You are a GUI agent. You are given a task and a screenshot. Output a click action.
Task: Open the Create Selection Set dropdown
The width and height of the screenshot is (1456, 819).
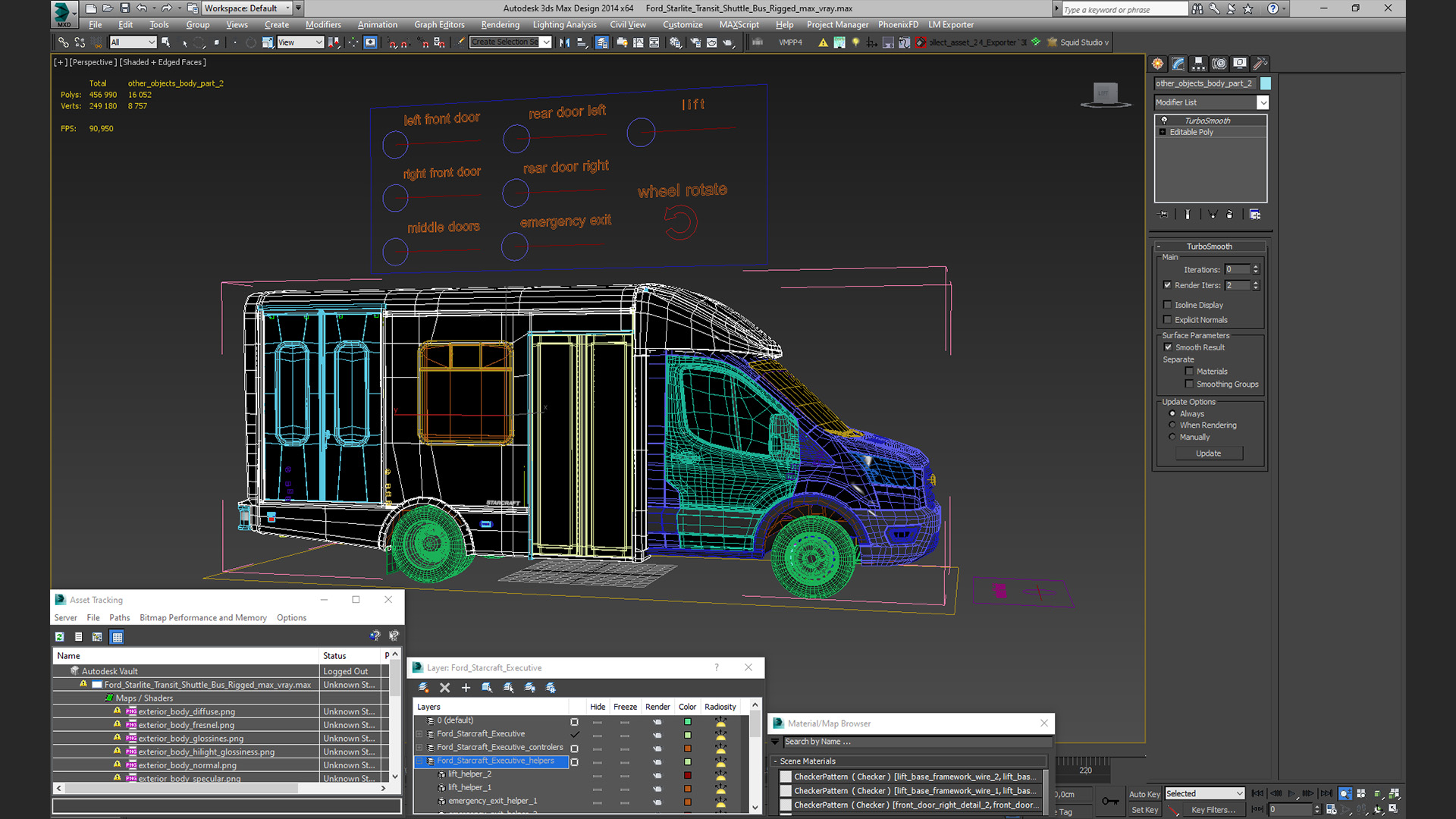pyautogui.click(x=510, y=42)
